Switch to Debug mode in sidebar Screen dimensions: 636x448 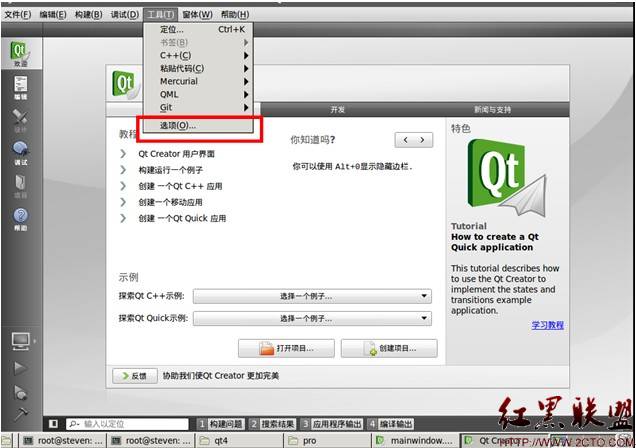[x=20, y=153]
